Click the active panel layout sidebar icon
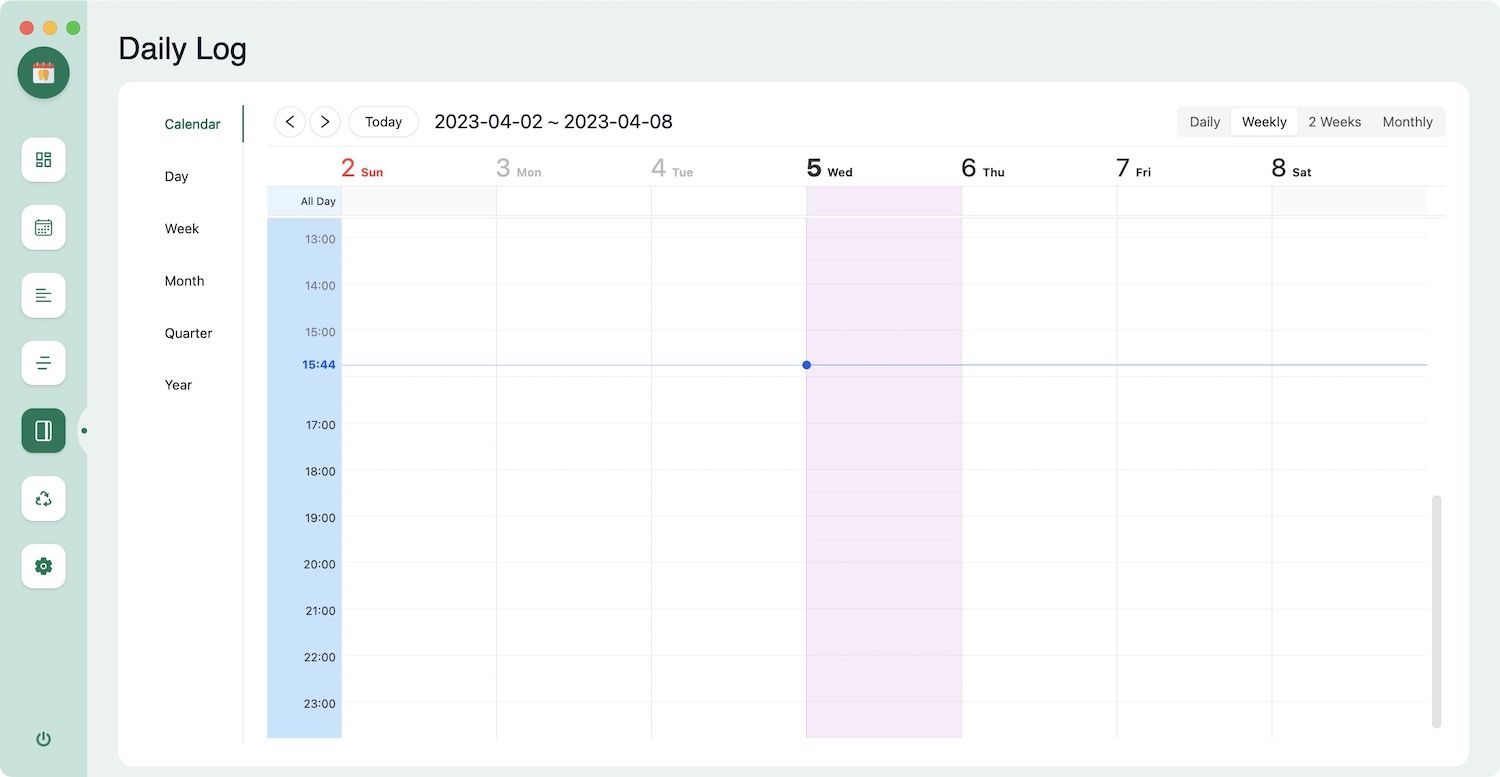Screen dimensions: 1500x777 tap(43, 431)
